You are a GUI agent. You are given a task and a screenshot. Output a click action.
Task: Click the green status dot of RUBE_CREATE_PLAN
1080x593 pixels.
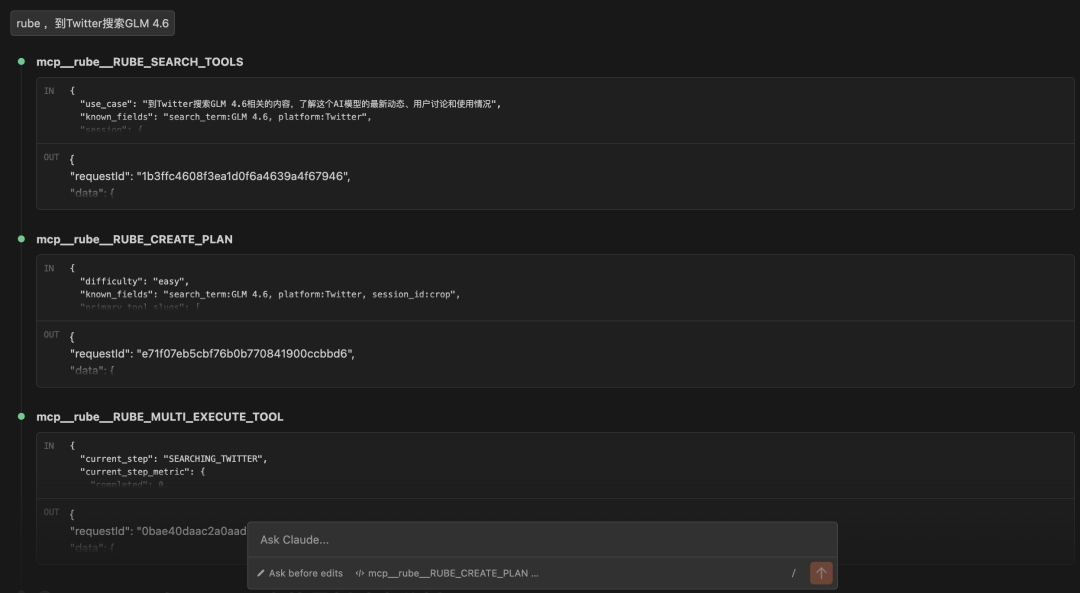click(x=21, y=239)
